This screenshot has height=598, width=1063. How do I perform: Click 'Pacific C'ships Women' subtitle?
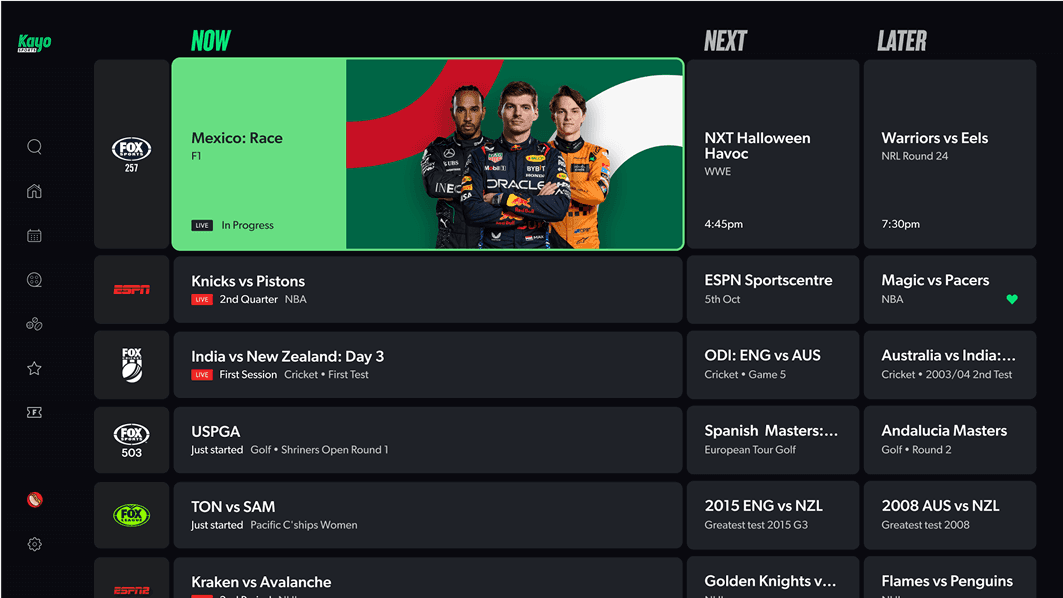click(304, 525)
